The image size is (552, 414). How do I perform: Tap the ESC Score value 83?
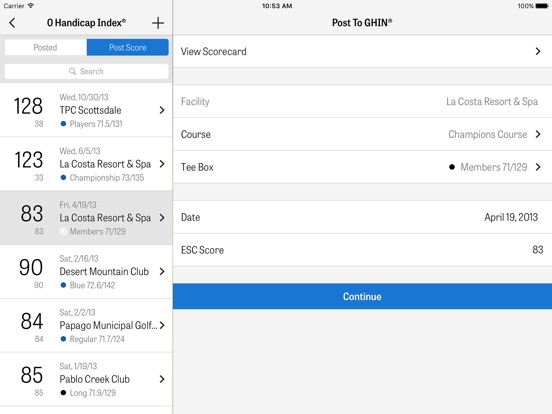[x=537, y=250]
